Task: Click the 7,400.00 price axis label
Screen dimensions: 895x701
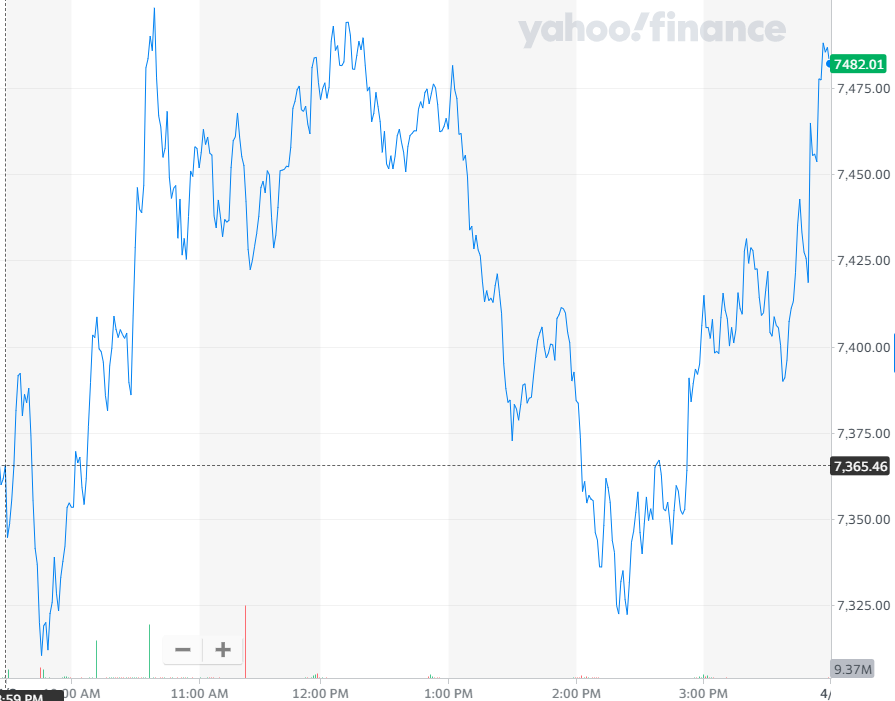Action: pyautogui.click(x=862, y=347)
